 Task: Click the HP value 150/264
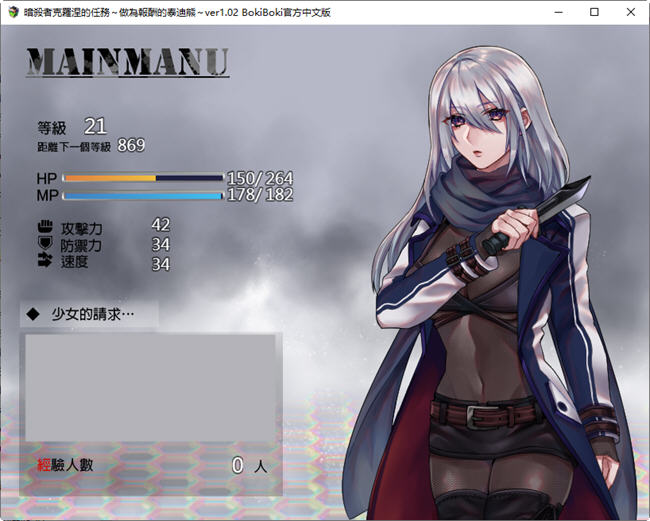(x=260, y=178)
